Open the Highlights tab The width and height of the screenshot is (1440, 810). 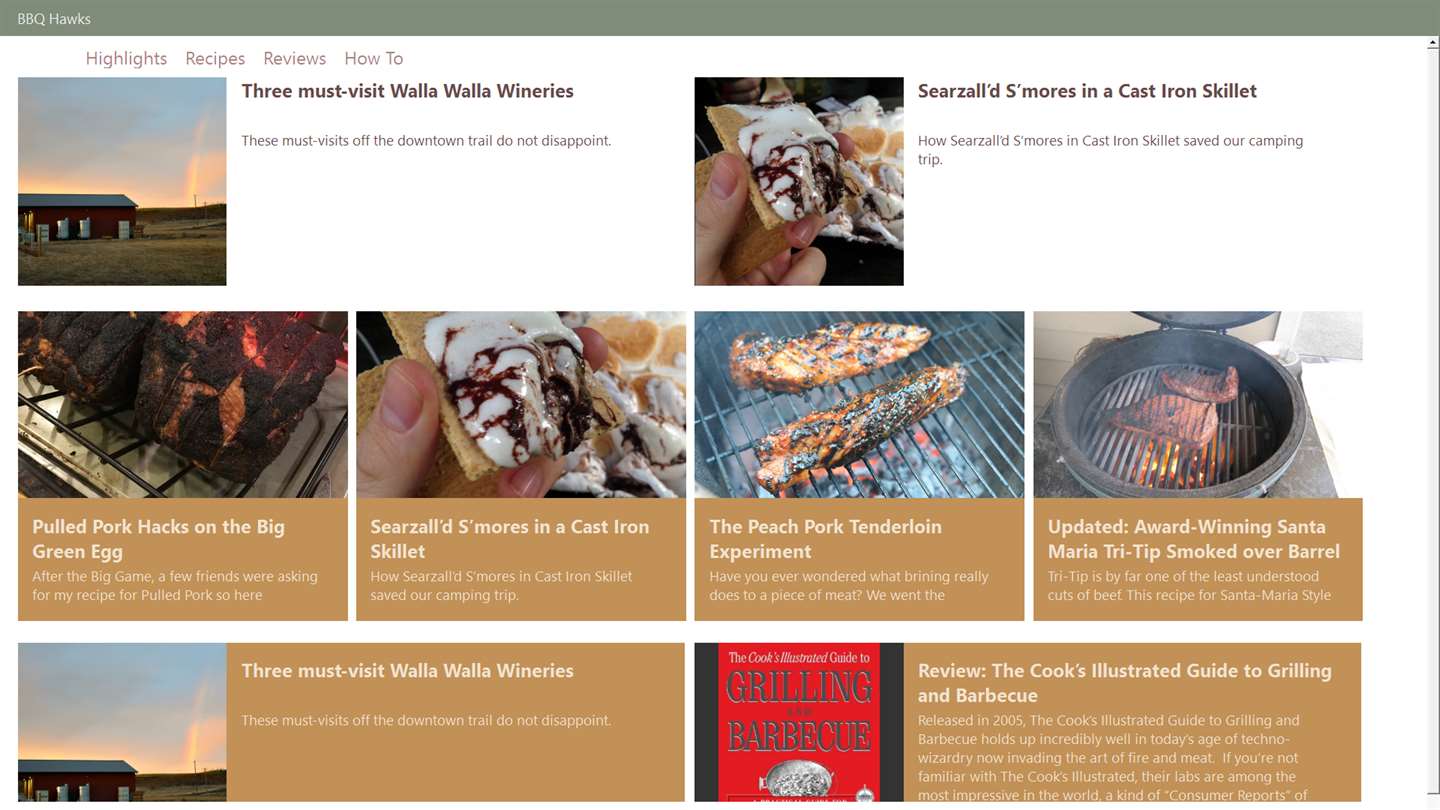click(126, 58)
